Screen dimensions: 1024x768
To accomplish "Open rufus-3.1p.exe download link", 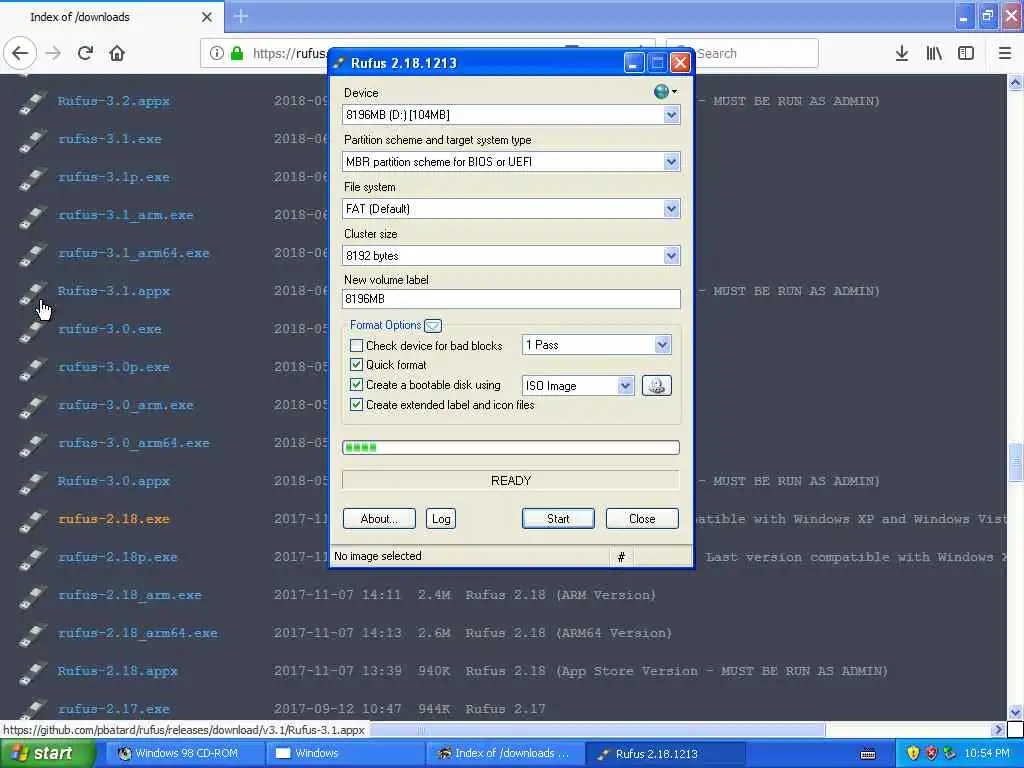I will (x=114, y=177).
